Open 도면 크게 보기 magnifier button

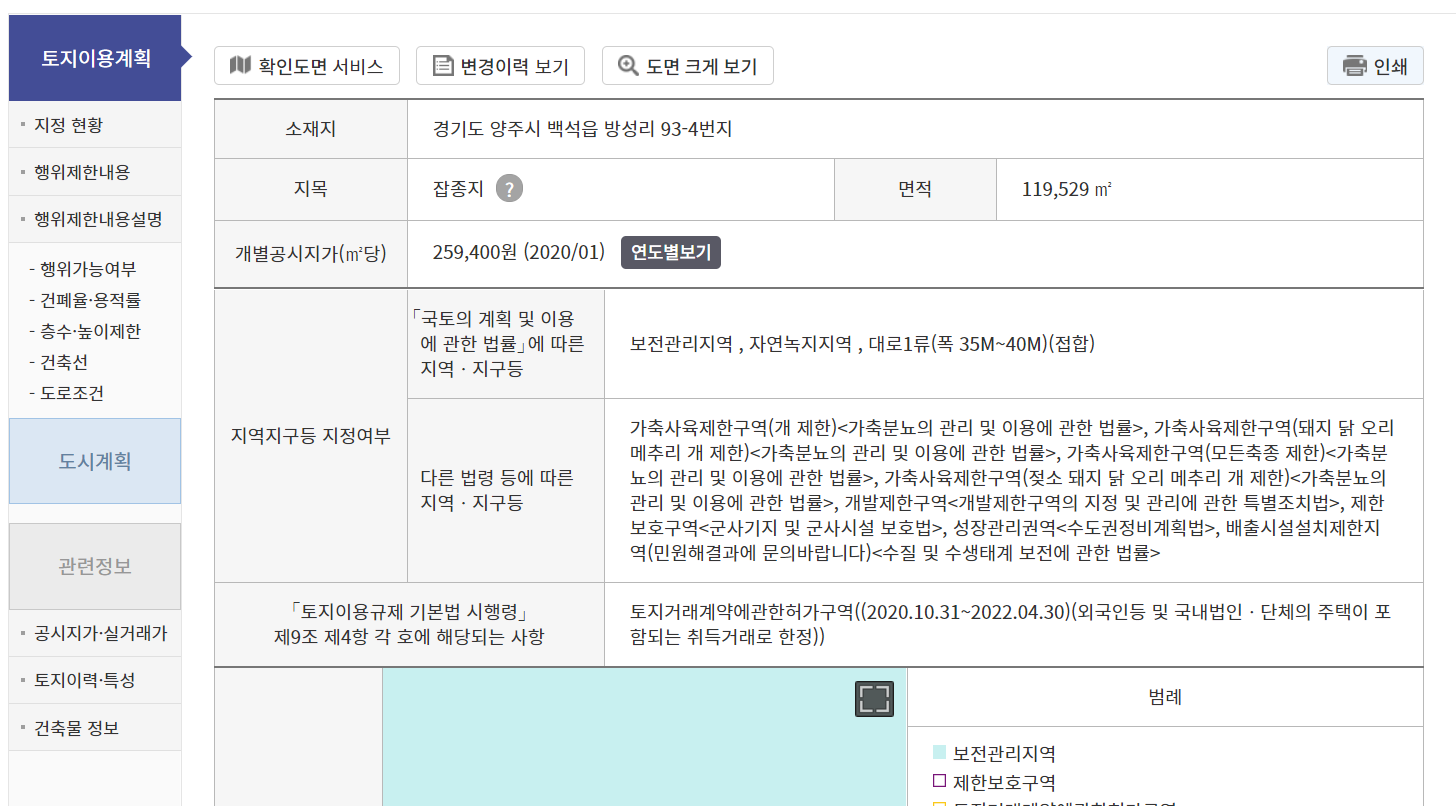(687, 66)
